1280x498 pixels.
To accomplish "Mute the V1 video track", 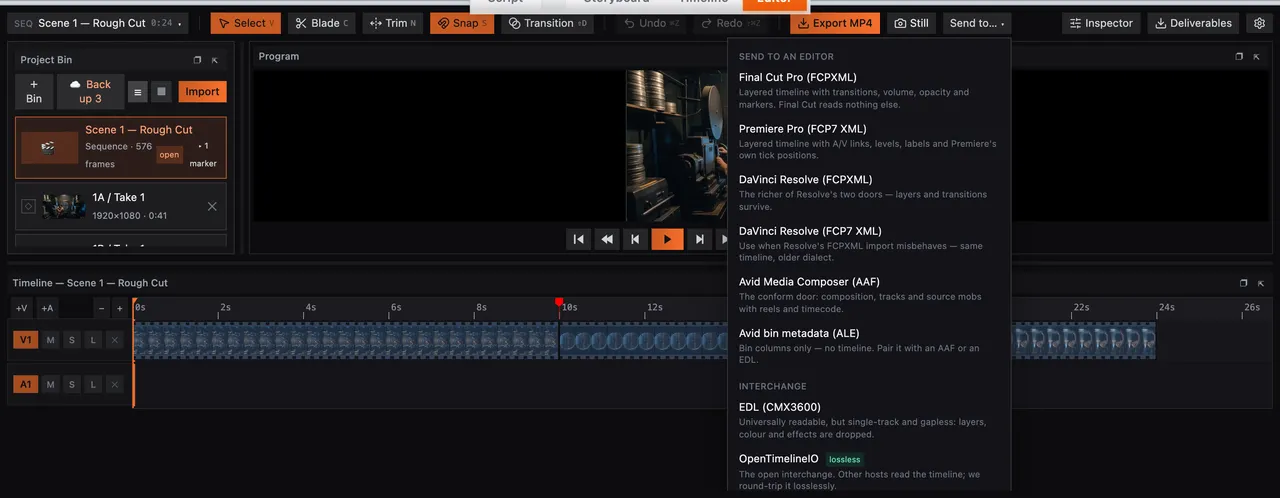I will coord(50,340).
